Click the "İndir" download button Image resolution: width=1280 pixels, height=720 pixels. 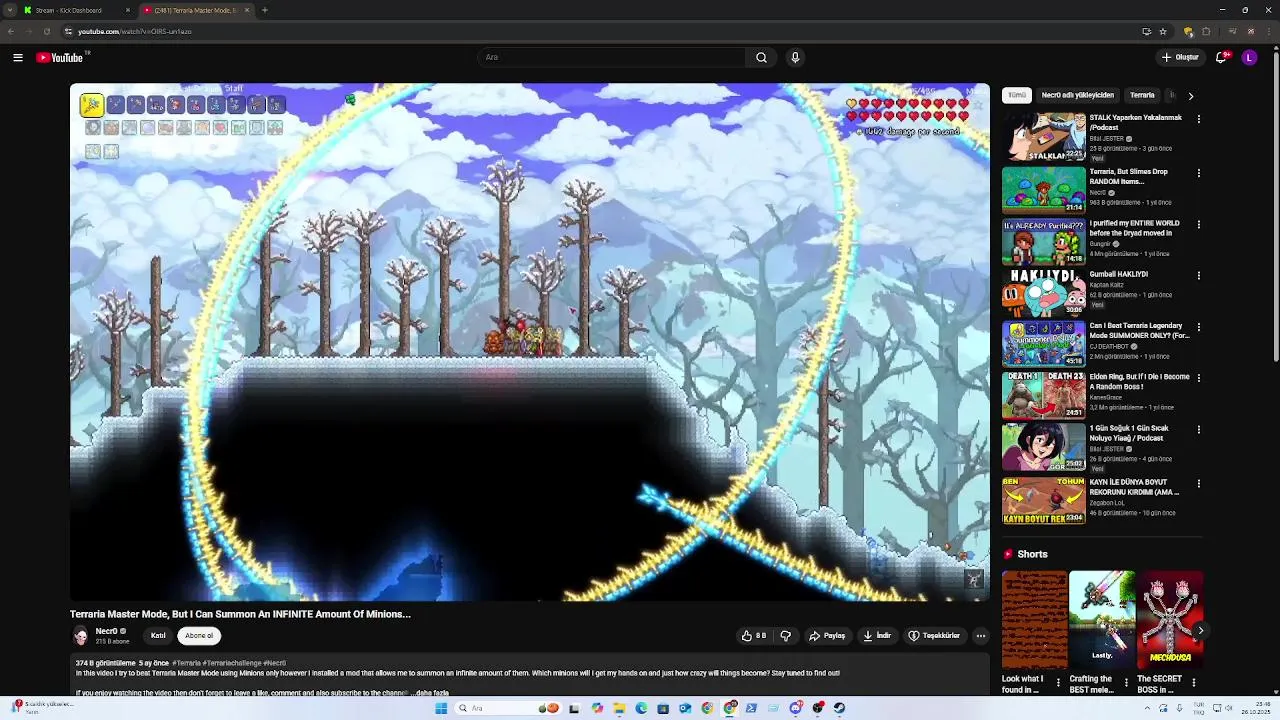coord(877,635)
